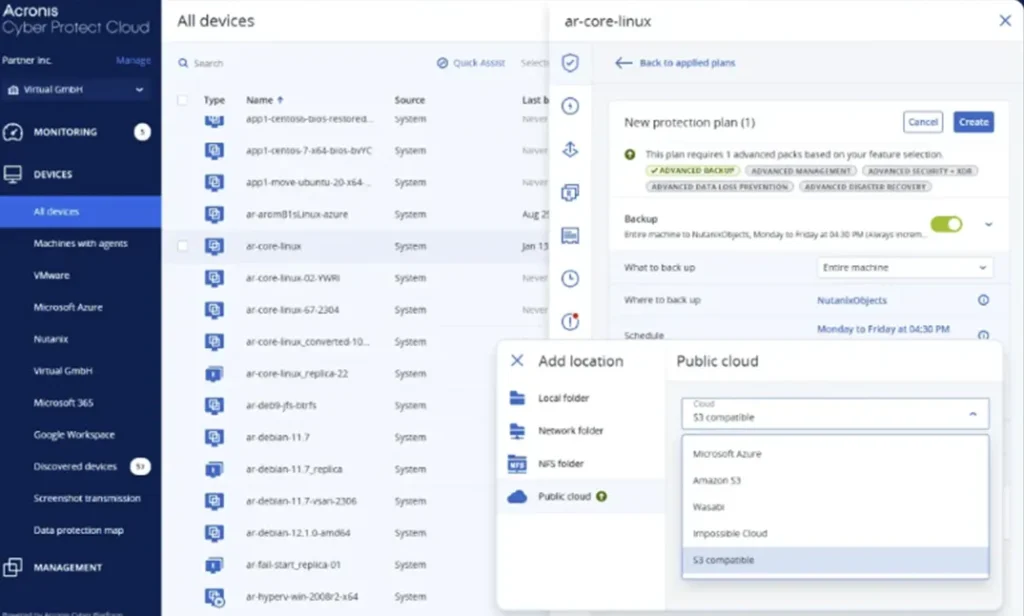Image resolution: width=1024 pixels, height=616 pixels.
Task: Toggle the Backup switch off
Action: click(945, 224)
